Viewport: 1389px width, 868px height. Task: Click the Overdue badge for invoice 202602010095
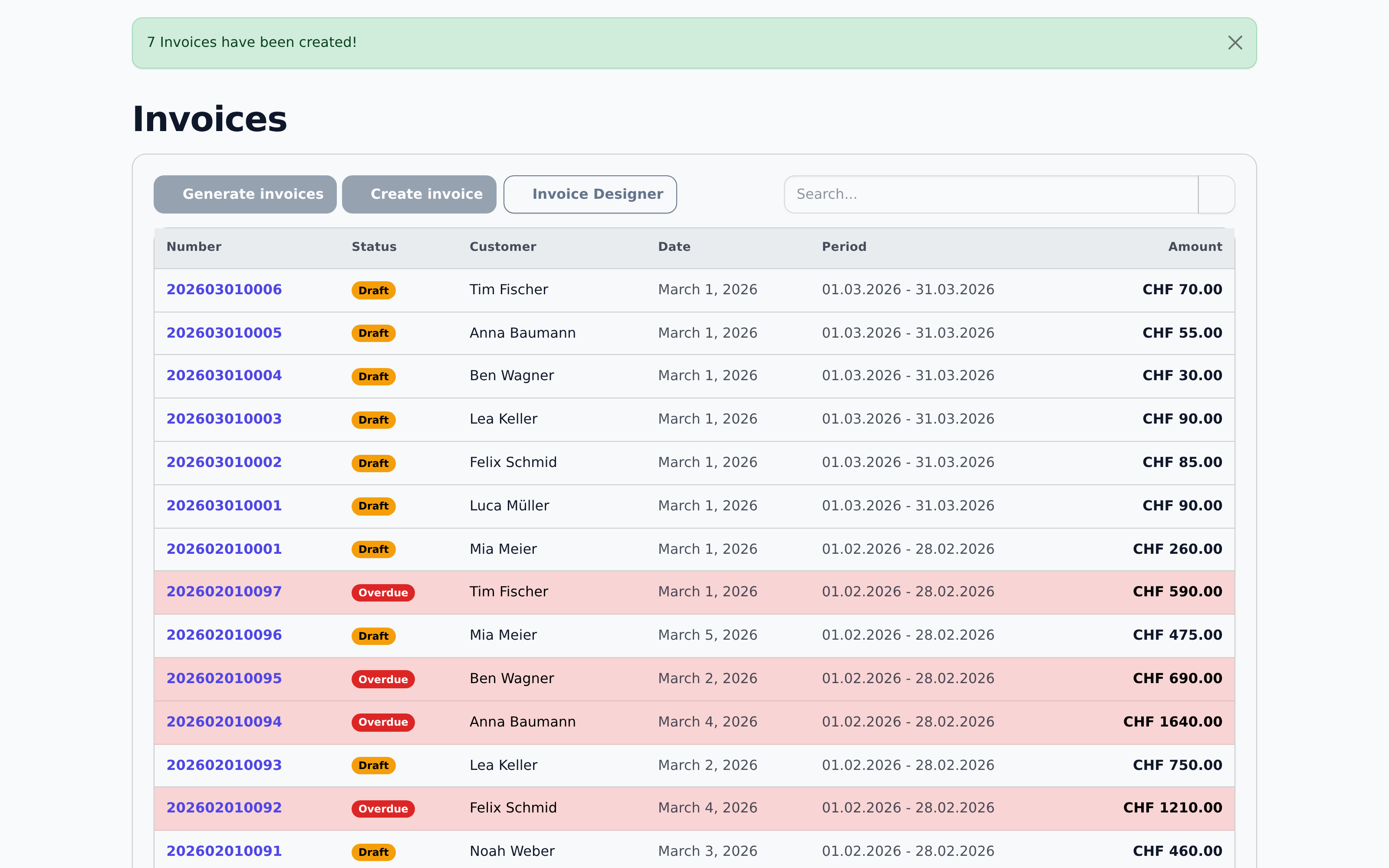click(x=383, y=679)
